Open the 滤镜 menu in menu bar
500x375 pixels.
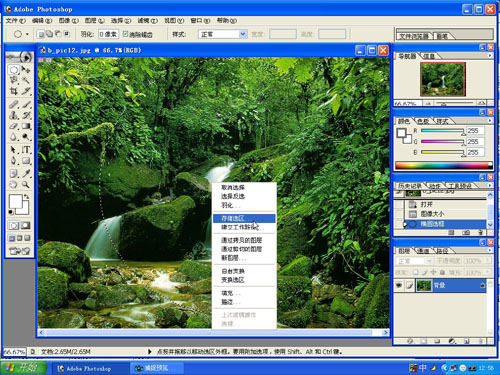(147, 21)
